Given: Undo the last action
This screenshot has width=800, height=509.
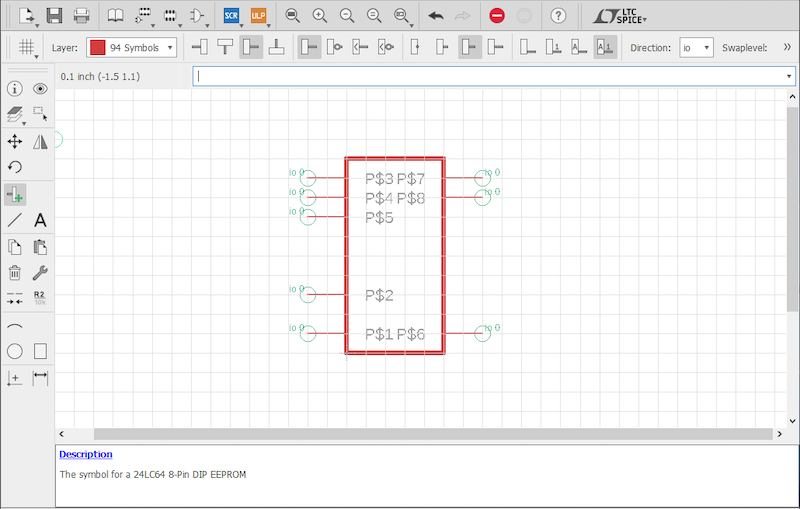Looking at the screenshot, I should 436,16.
